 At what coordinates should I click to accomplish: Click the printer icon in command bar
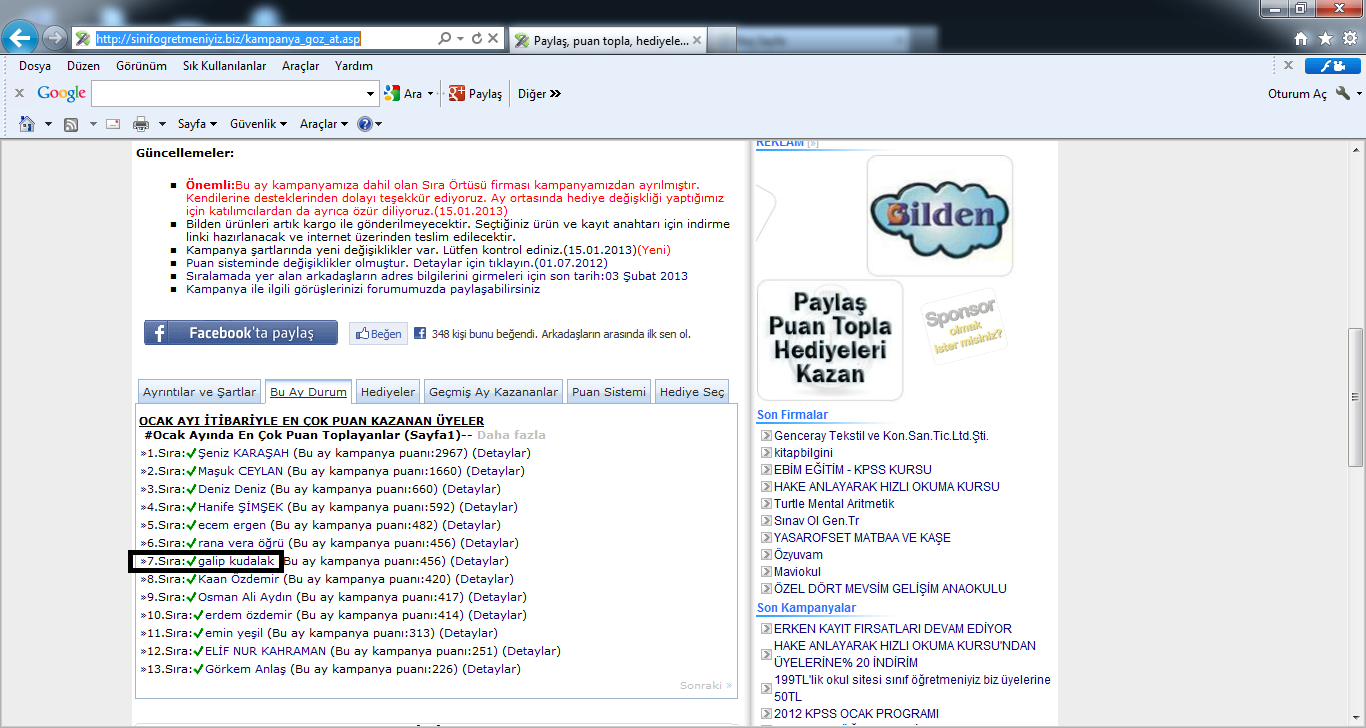pos(141,124)
